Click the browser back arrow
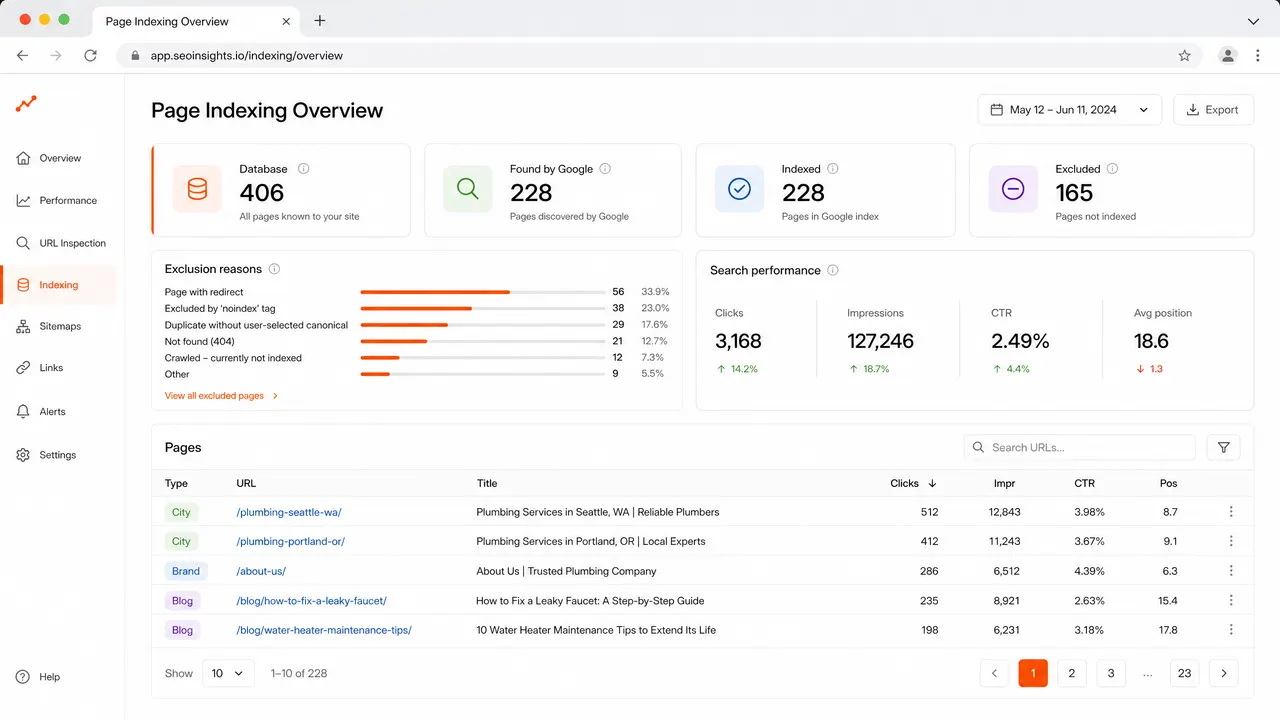 pyautogui.click(x=22, y=56)
